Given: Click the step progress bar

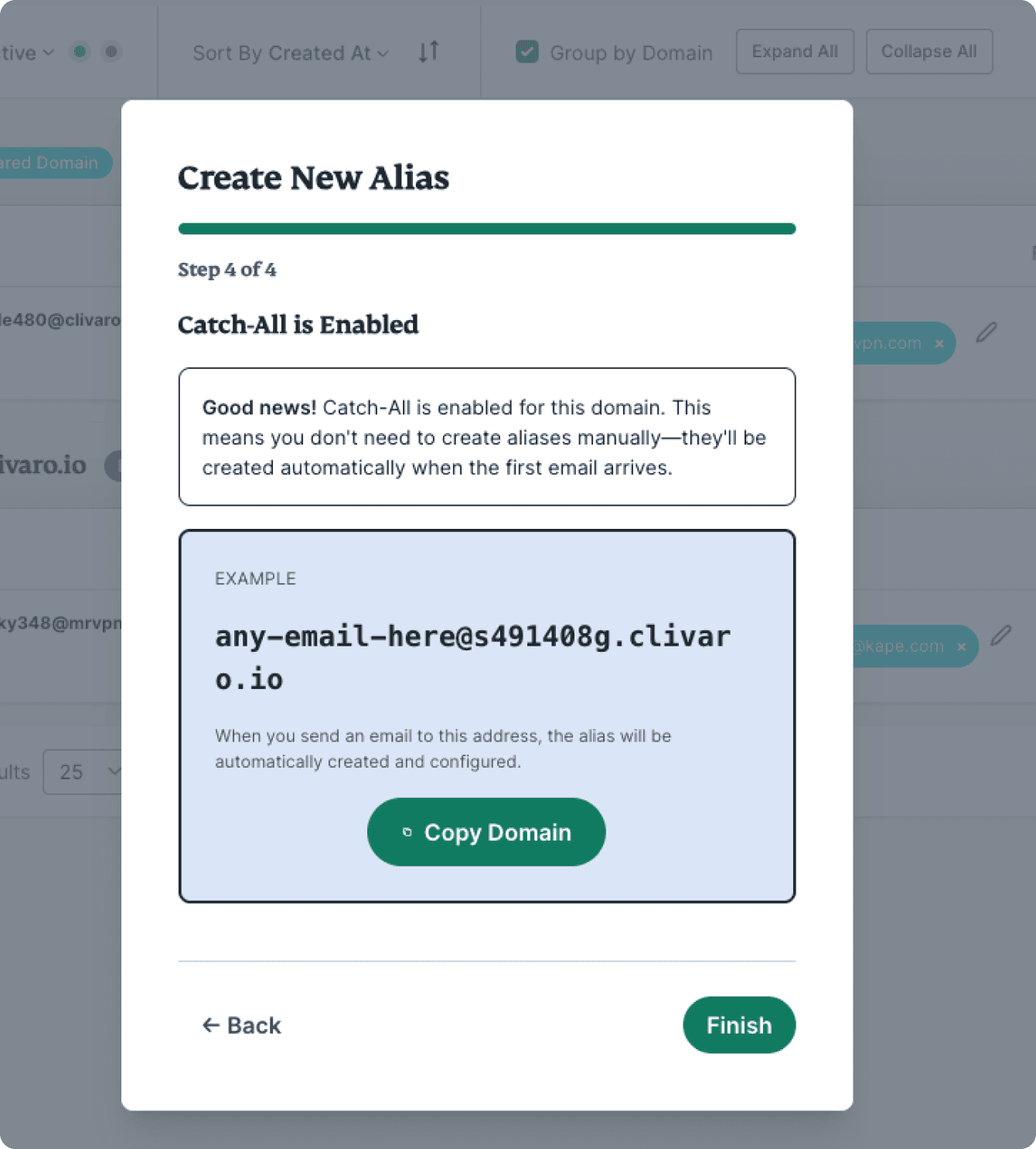Looking at the screenshot, I should point(486,229).
